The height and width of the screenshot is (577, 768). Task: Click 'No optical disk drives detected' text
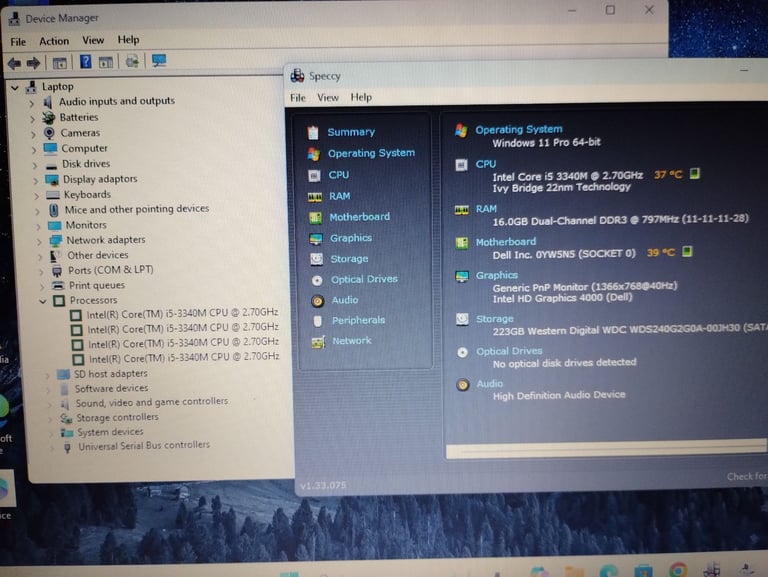tap(565, 363)
